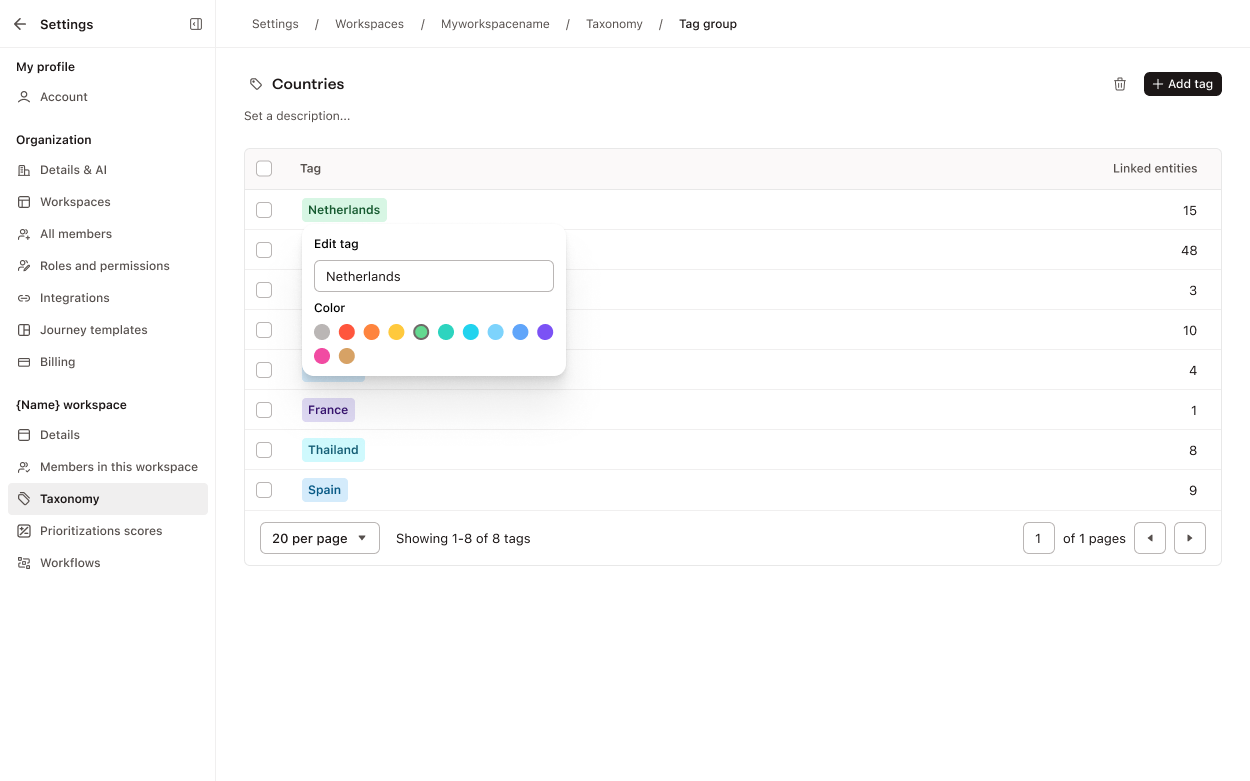The width and height of the screenshot is (1250, 781).
Task: Click the Add tag button
Action: pos(1183,84)
